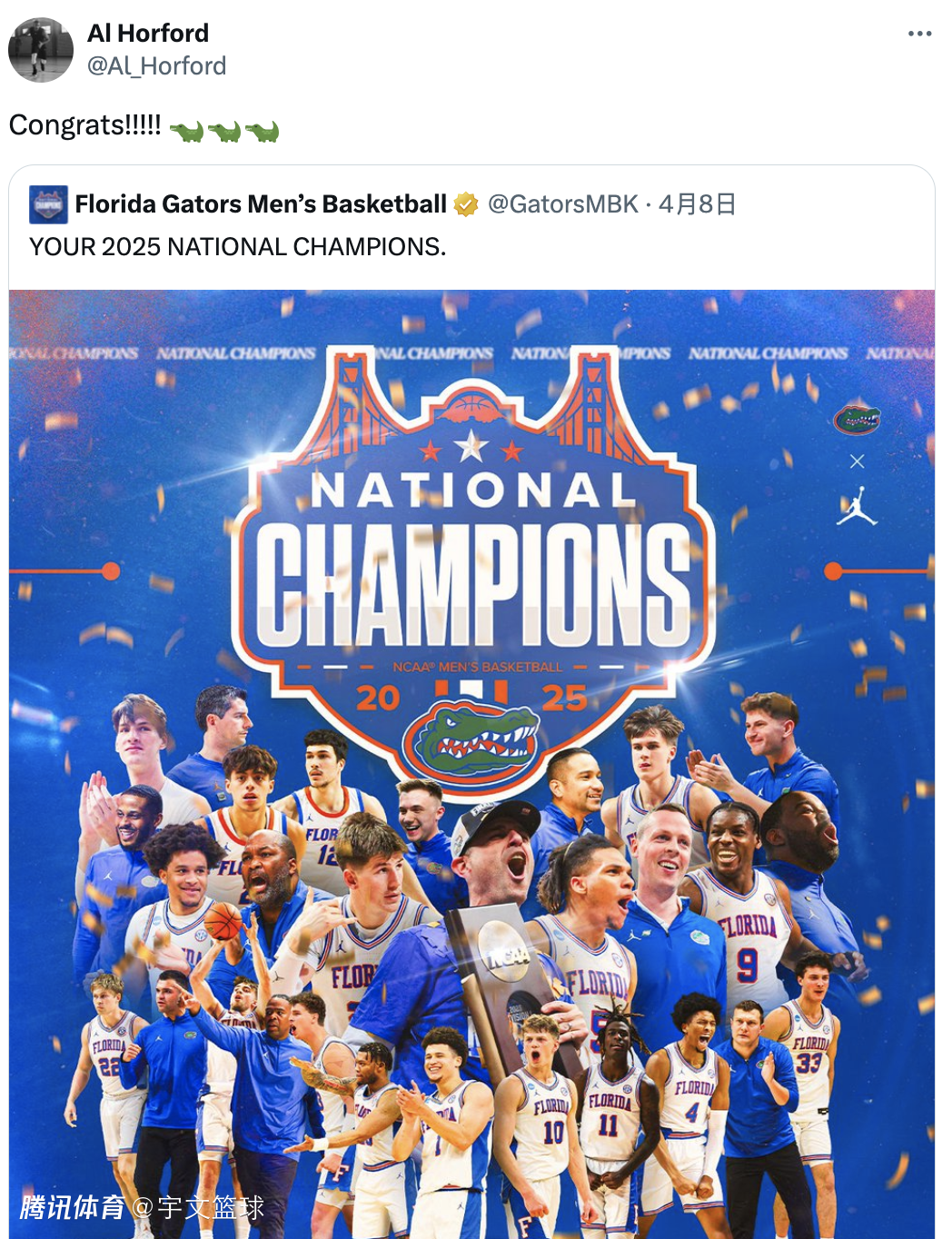The height and width of the screenshot is (1239, 952).
Task: Click the @GatorsMBK handle
Action: click(563, 204)
